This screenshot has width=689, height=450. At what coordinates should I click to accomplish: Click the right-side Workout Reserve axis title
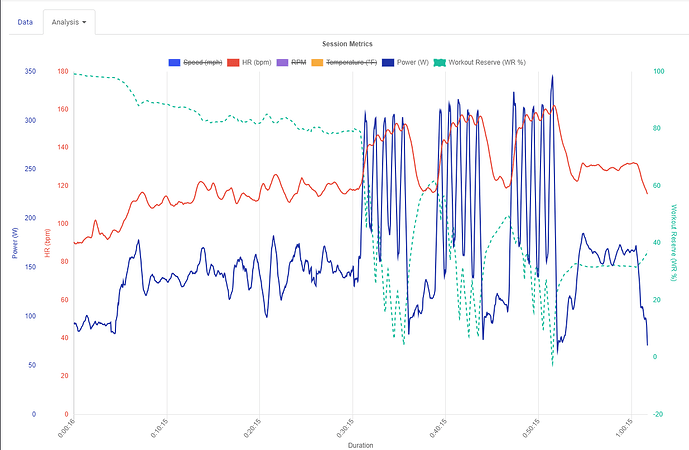(x=673, y=242)
